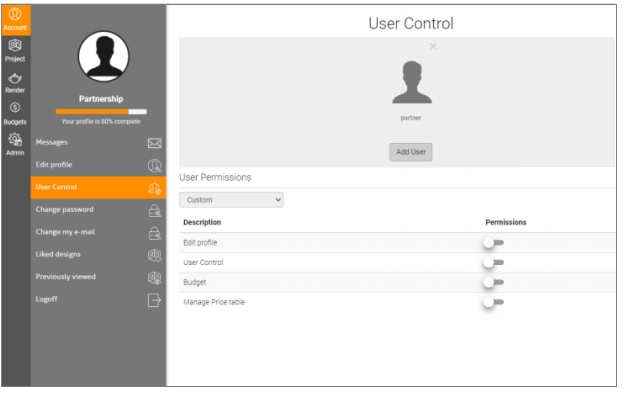The height and width of the screenshot is (397, 633).
Task: Open the Render teapot icon
Action: point(15,78)
